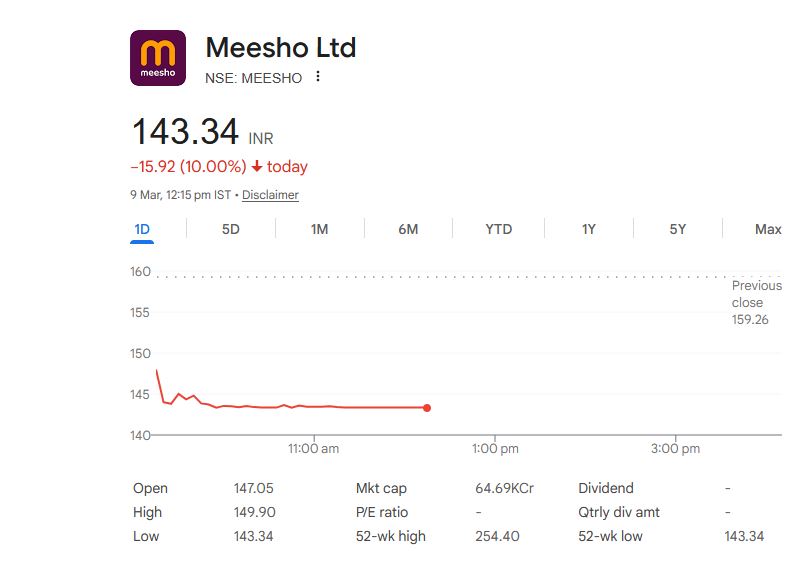The height and width of the screenshot is (586, 799).
Task: Click the 143.34 current price
Action: pyautogui.click(x=186, y=132)
